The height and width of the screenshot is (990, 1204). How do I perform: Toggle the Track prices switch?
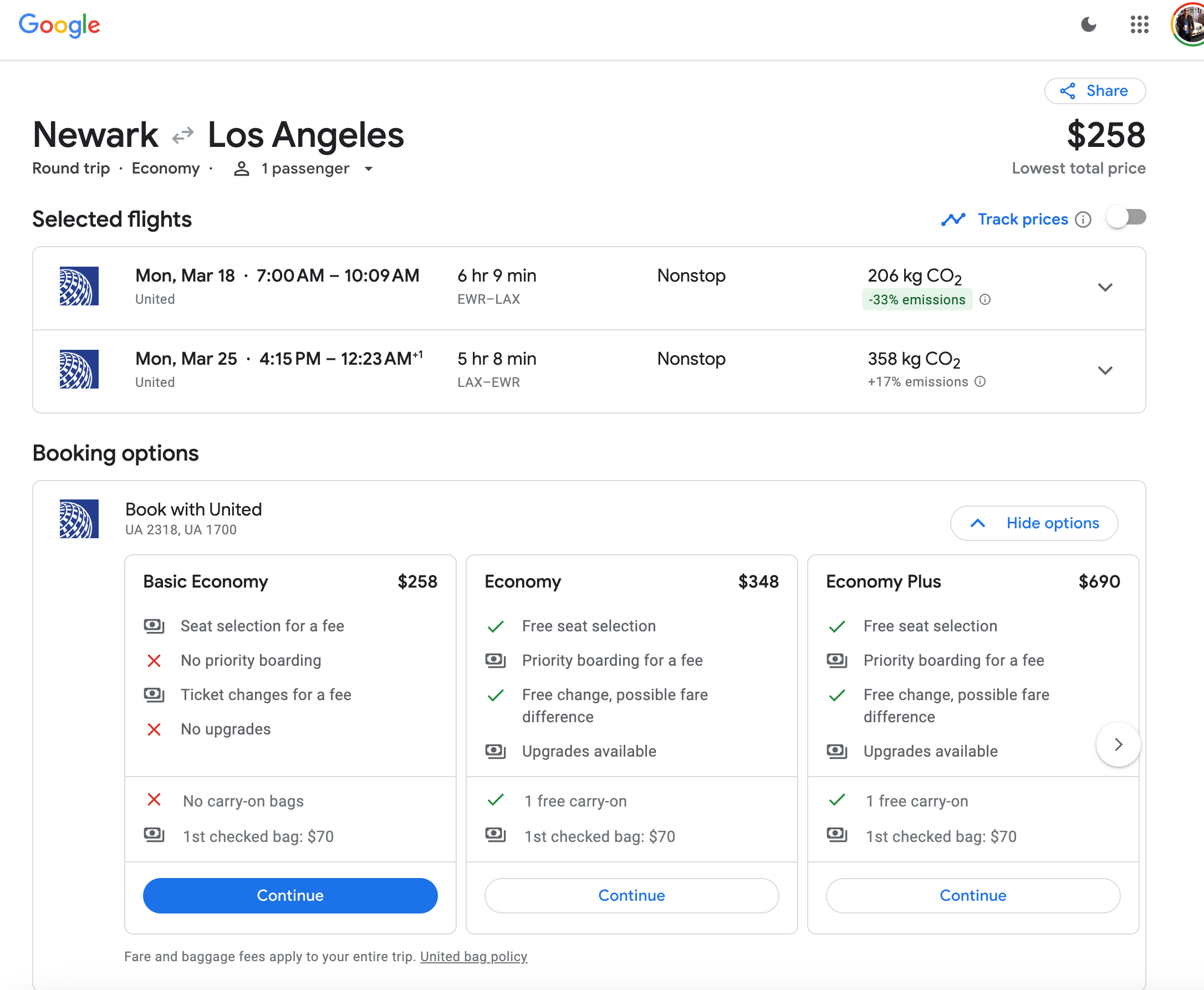click(x=1126, y=218)
